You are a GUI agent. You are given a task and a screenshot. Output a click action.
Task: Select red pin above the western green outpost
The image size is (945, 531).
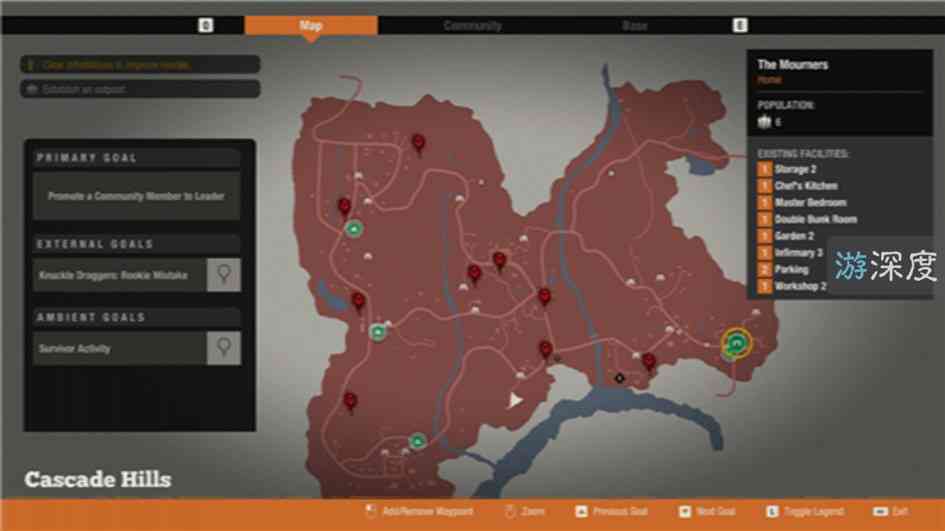358,301
